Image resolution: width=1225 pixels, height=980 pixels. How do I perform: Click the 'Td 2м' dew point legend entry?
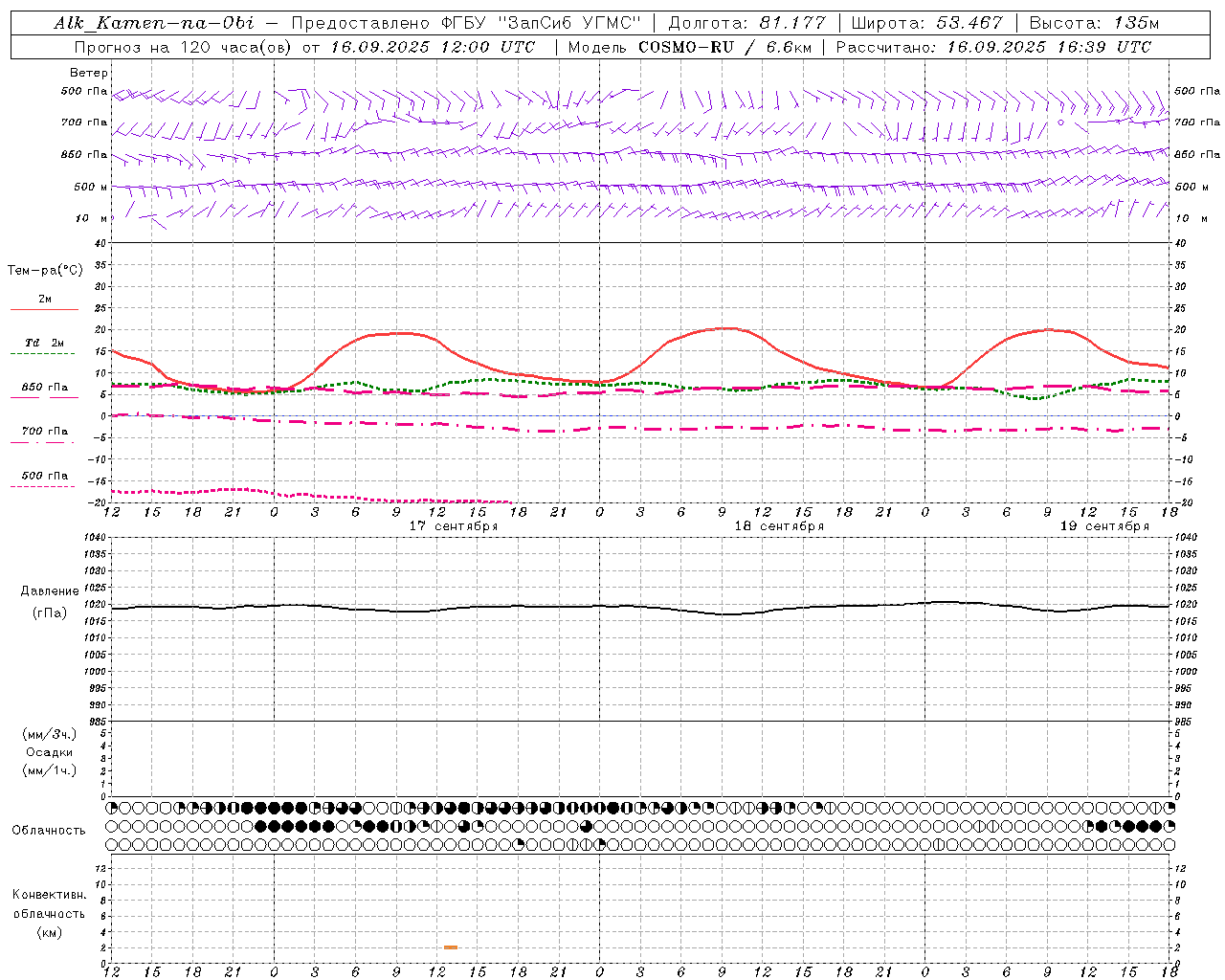(x=44, y=343)
